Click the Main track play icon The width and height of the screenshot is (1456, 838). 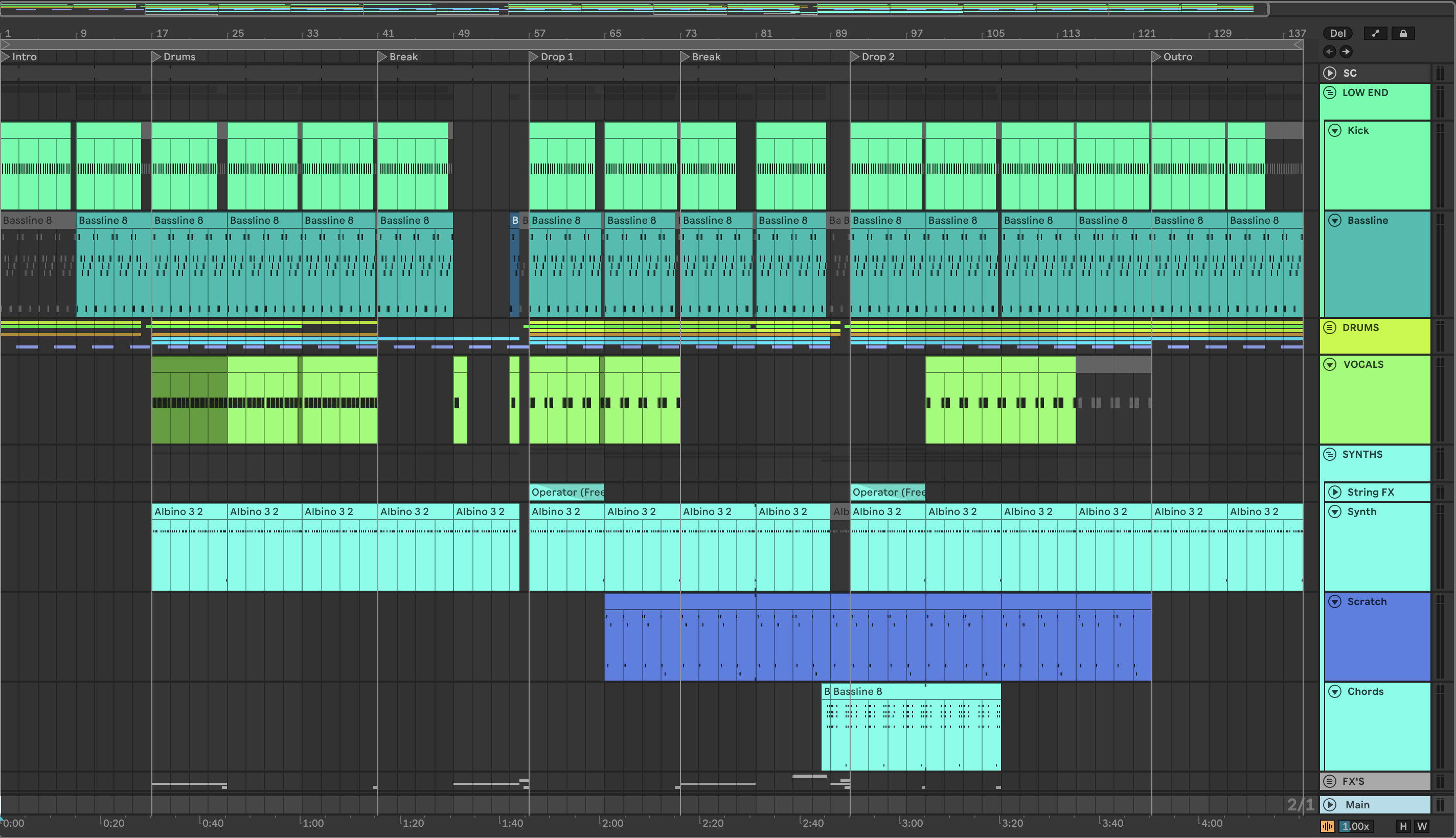coord(1329,805)
